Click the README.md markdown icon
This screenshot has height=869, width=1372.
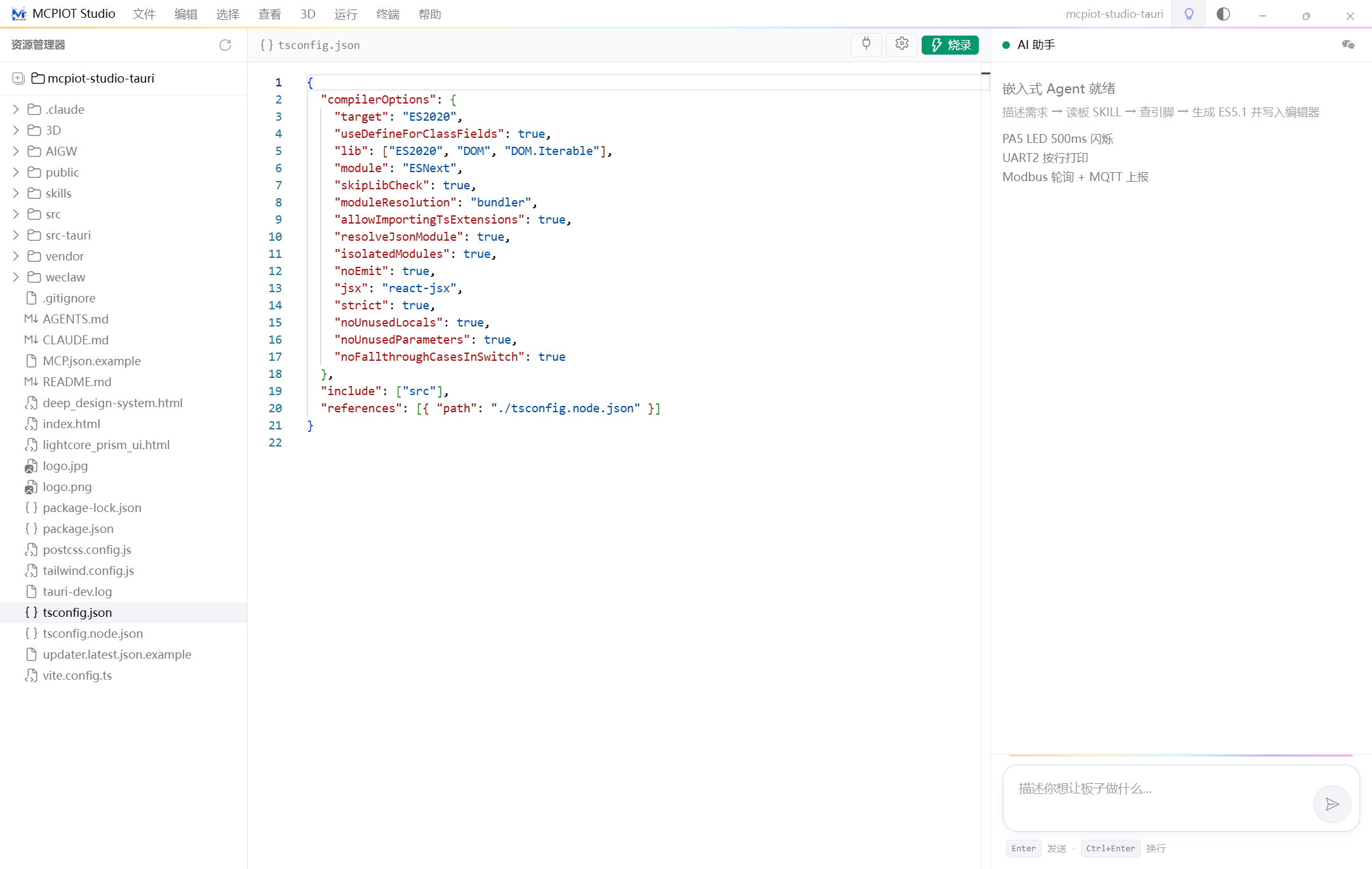tap(31, 382)
